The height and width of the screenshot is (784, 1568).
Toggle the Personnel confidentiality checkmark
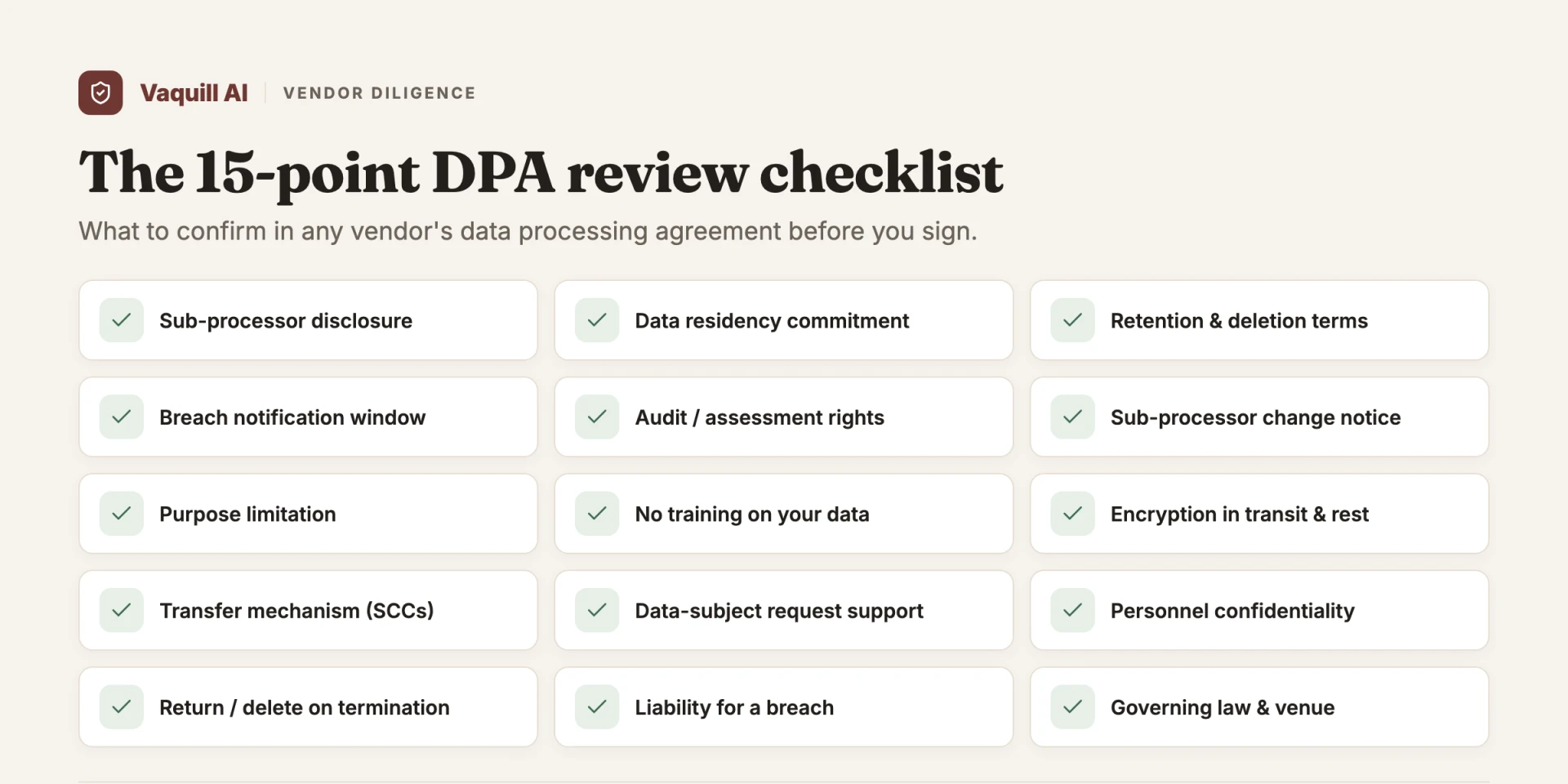pos(1072,610)
